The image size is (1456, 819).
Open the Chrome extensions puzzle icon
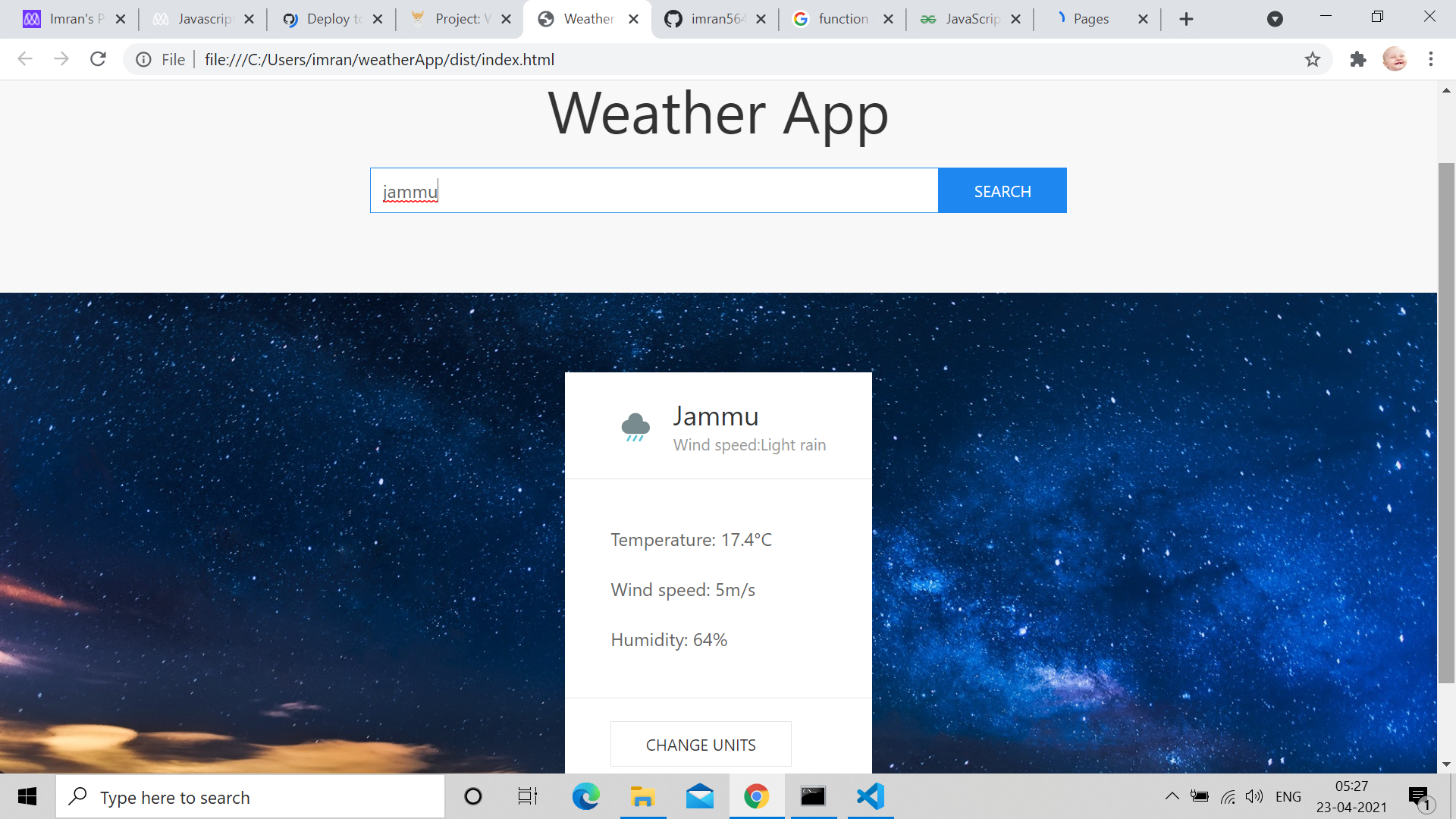click(1357, 59)
